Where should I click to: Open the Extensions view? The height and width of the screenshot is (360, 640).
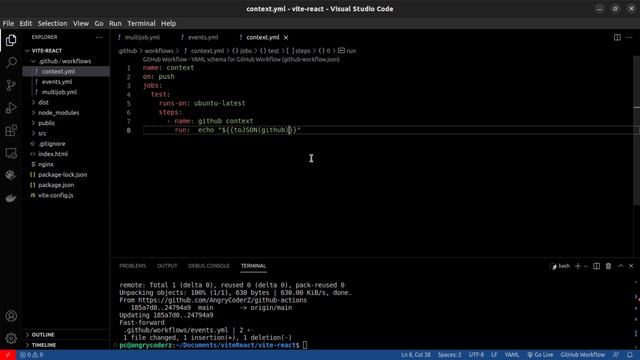tap(11, 130)
